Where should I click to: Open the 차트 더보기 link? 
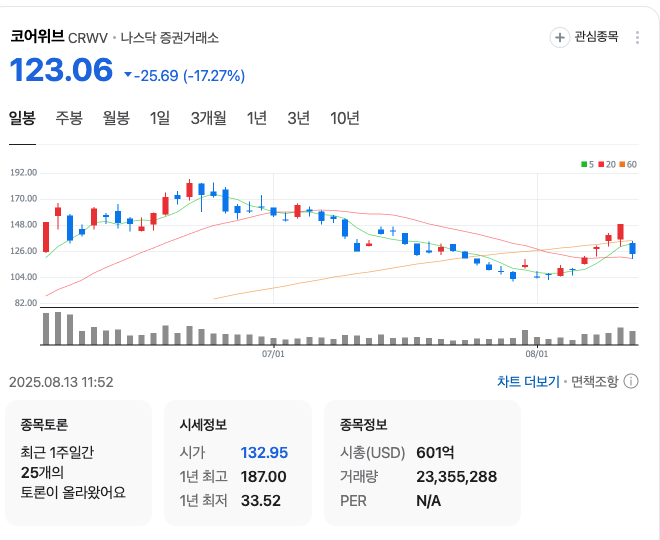coord(528,382)
